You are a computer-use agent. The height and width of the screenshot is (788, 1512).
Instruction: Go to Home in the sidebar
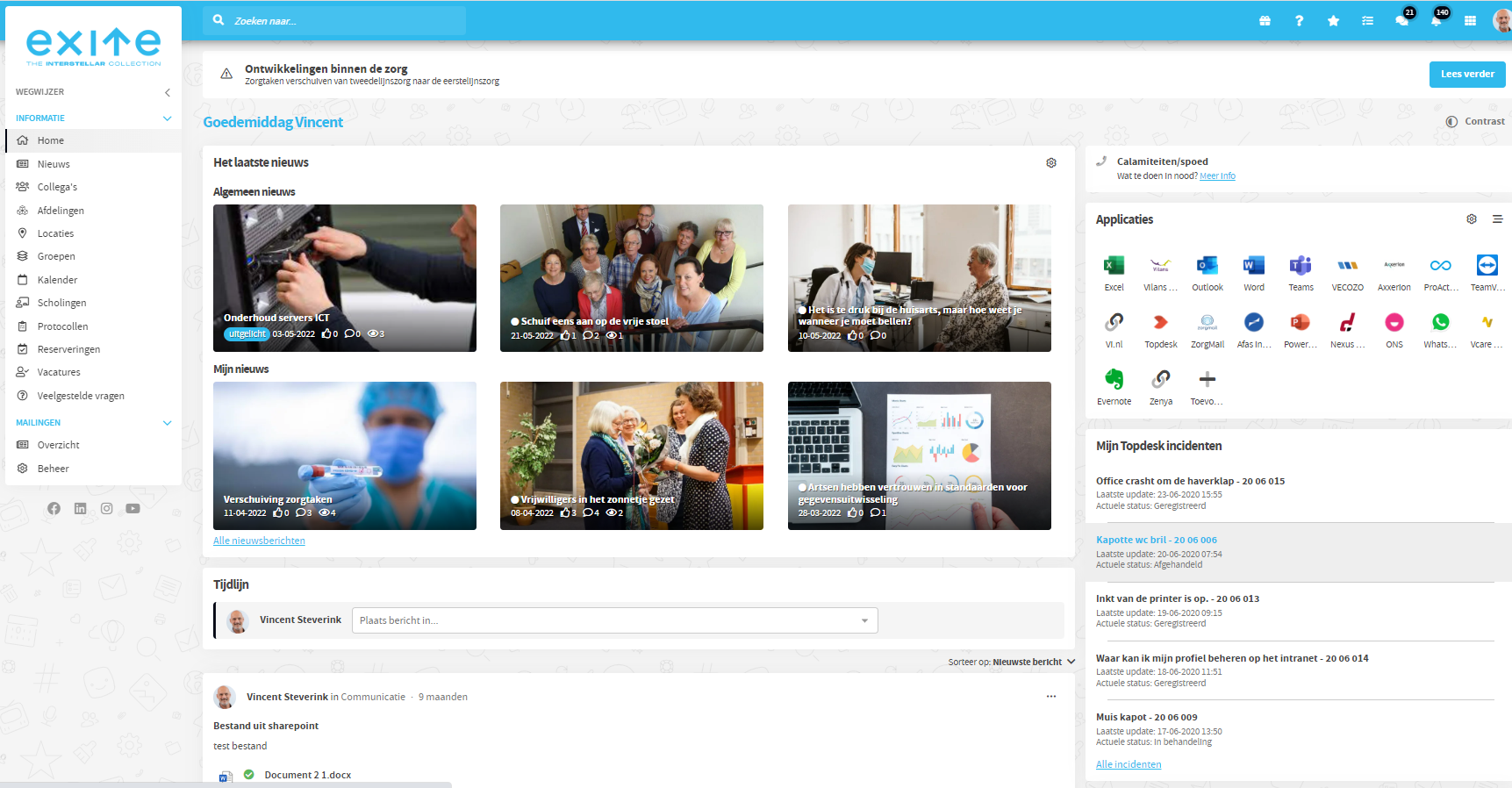click(x=94, y=140)
